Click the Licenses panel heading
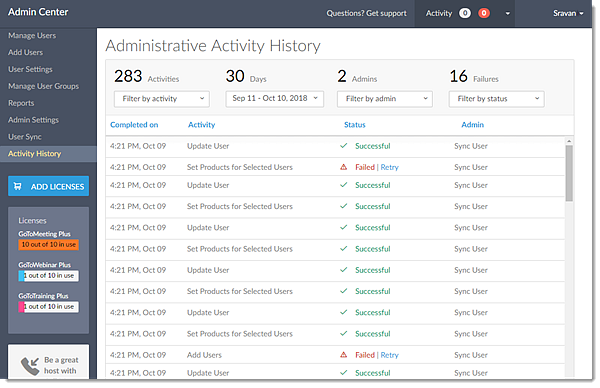Image resolution: width=600 pixels, height=388 pixels. click(x=32, y=221)
